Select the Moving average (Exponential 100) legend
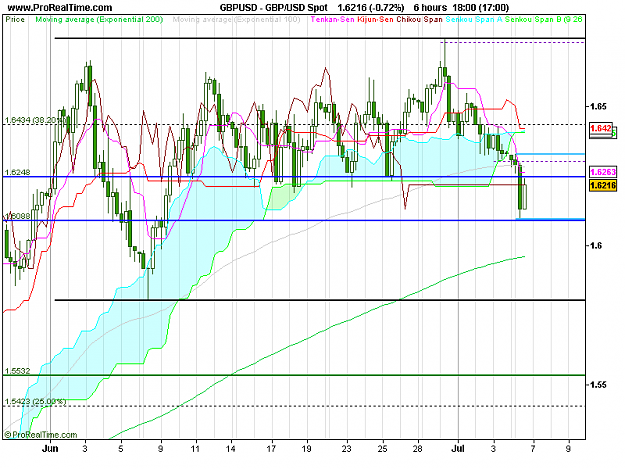This screenshot has height=469, width=625. pyautogui.click(x=236, y=19)
